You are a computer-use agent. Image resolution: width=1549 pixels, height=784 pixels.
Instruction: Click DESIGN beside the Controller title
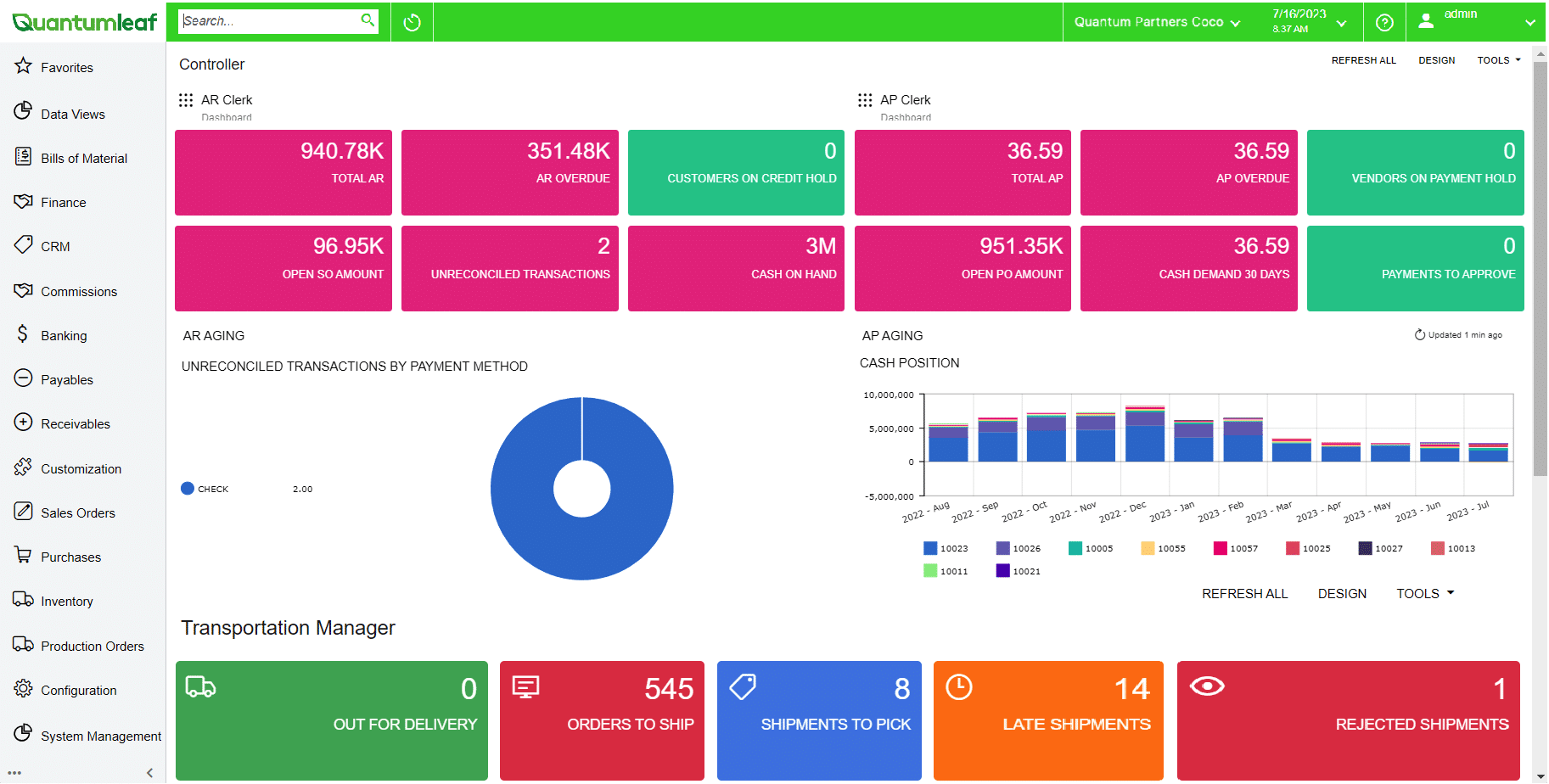tap(1436, 60)
